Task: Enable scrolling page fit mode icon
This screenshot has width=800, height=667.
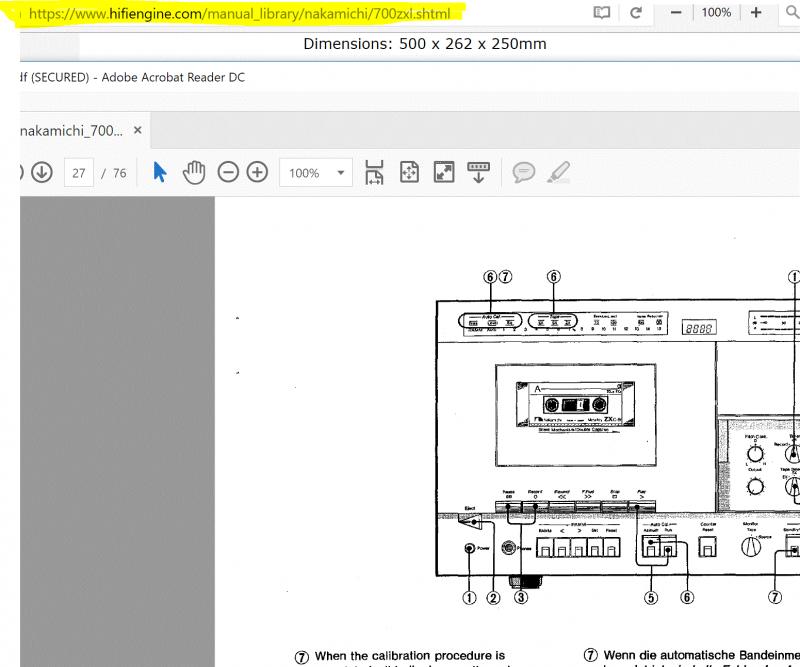Action: click(374, 172)
